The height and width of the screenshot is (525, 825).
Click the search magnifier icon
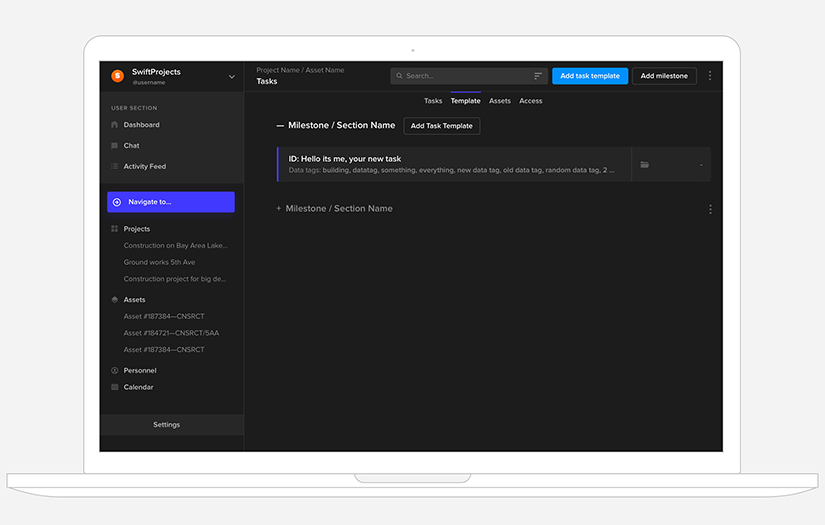pyautogui.click(x=399, y=76)
